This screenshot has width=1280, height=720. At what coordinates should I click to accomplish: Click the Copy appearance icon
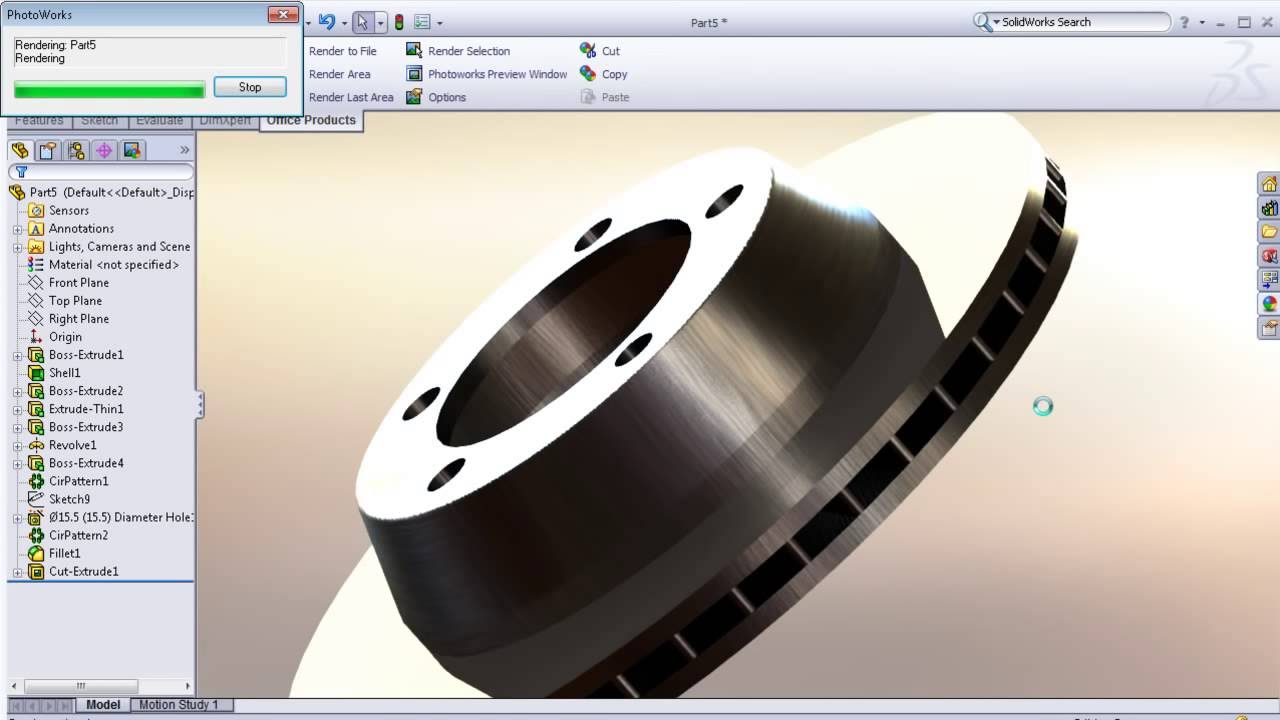(588, 74)
